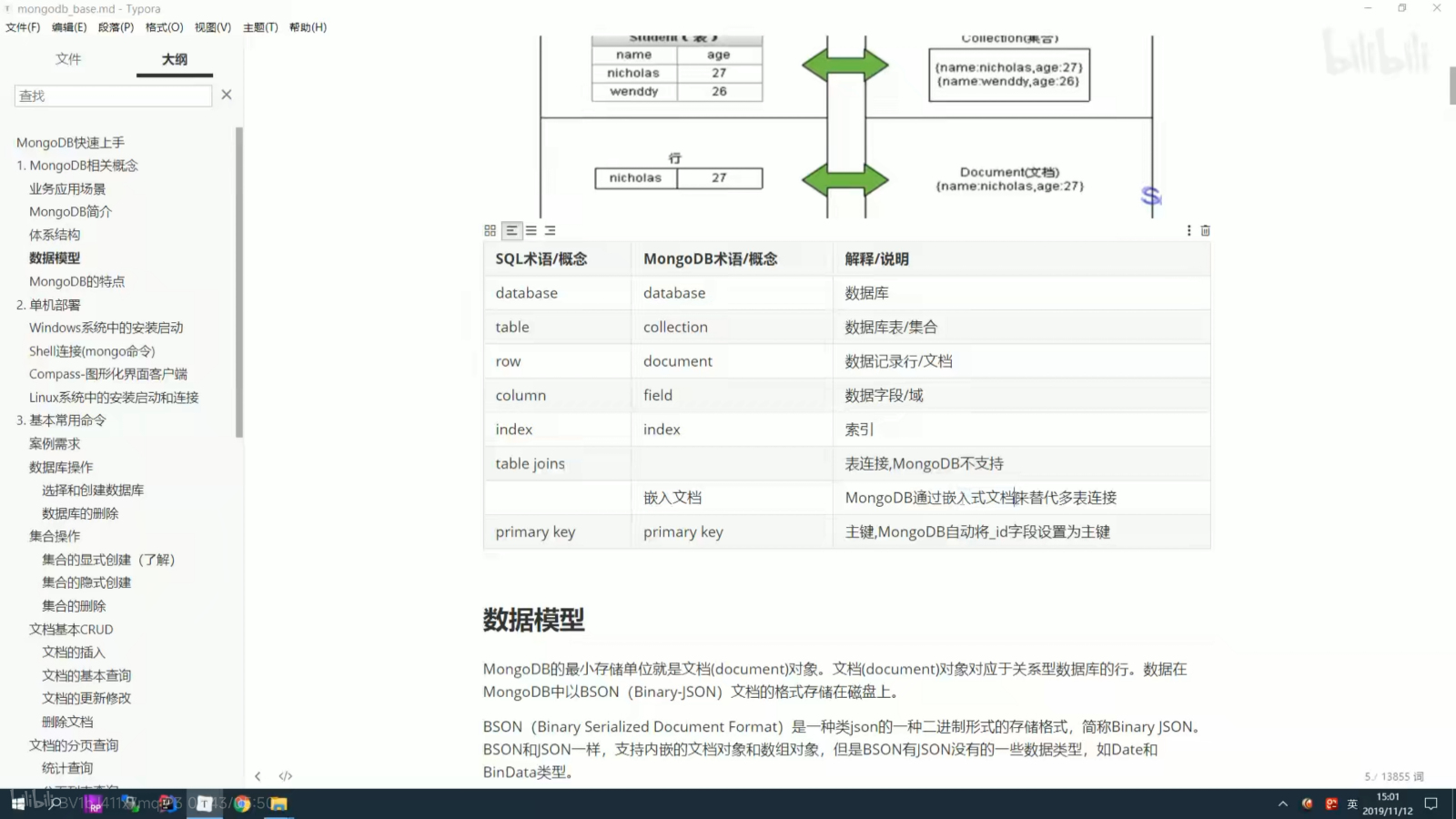Viewport: 1456px width, 819px height.
Task: Set table column to center alignment
Action: coord(530,230)
